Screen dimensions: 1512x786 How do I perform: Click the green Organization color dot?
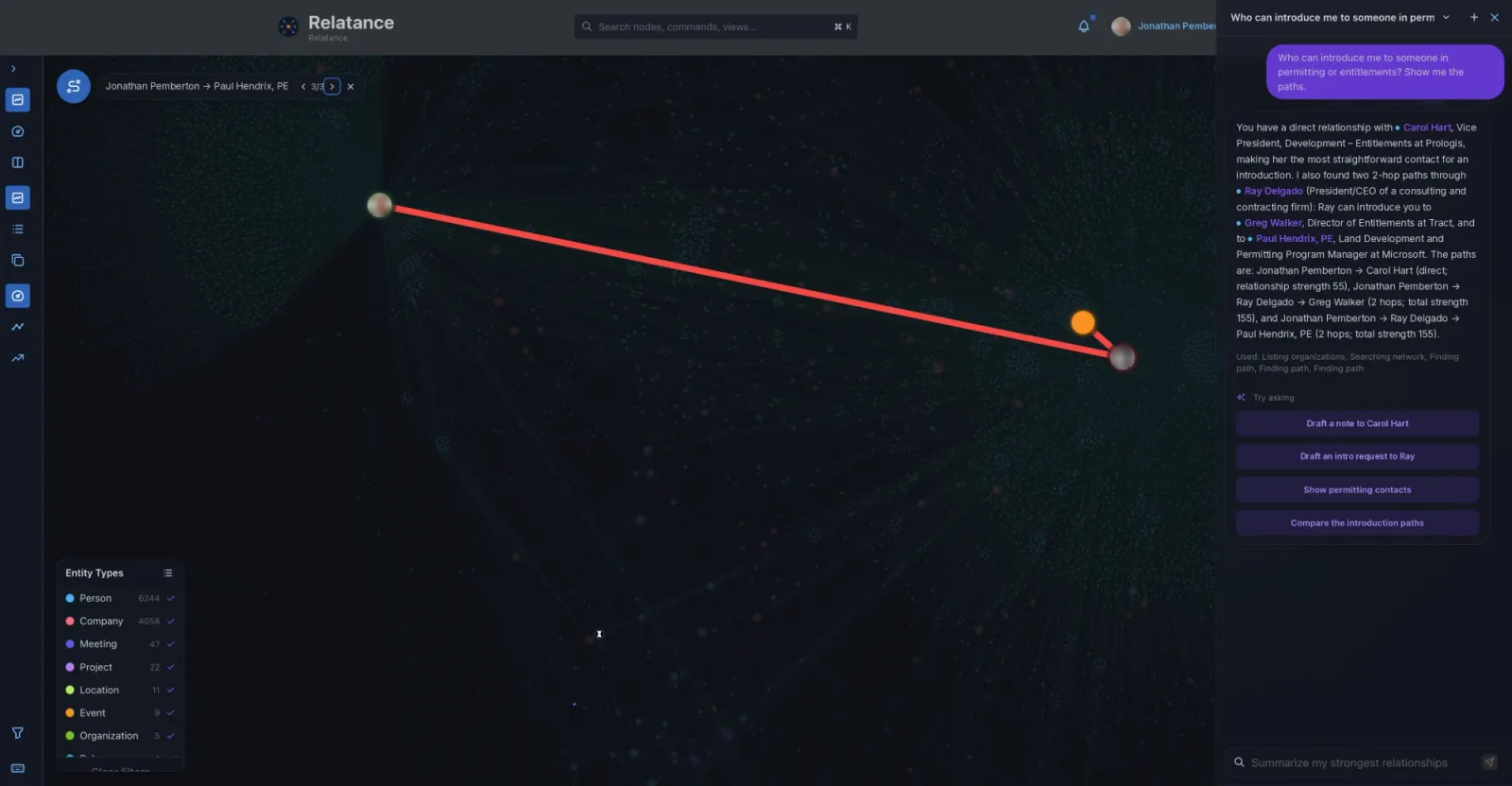point(70,736)
